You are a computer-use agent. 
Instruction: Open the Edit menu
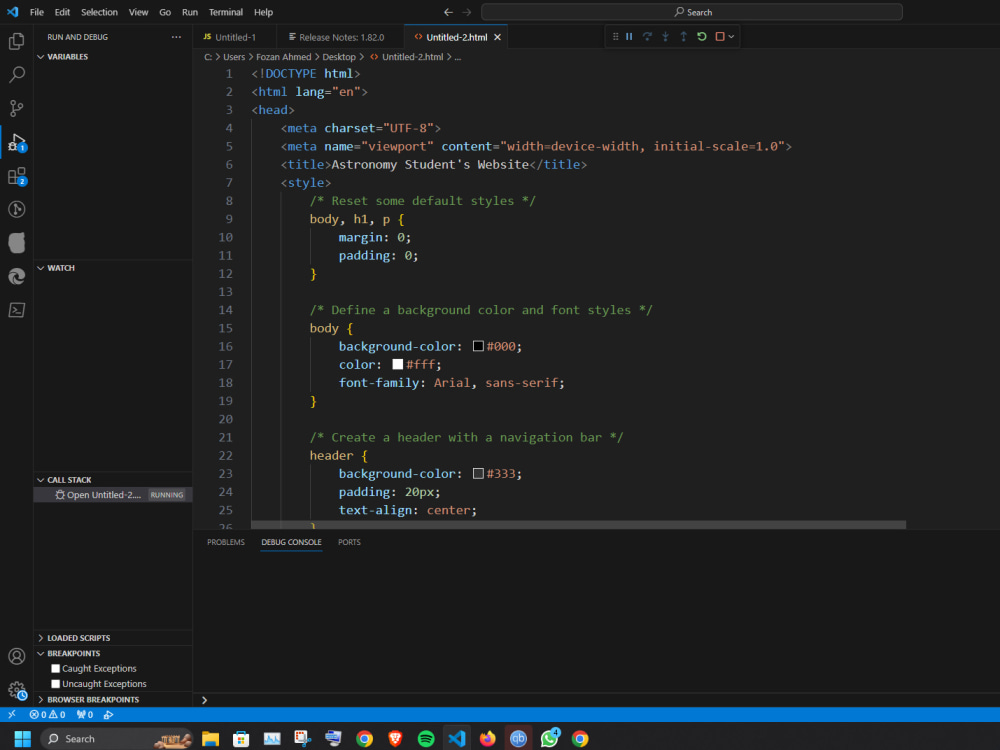click(62, 12)
